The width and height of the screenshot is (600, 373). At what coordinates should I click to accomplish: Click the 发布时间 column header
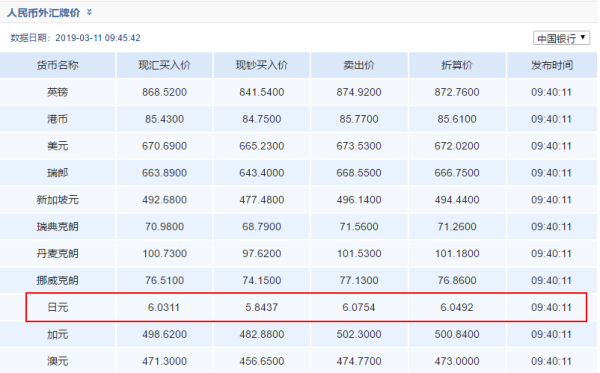[x=551, y=65]
